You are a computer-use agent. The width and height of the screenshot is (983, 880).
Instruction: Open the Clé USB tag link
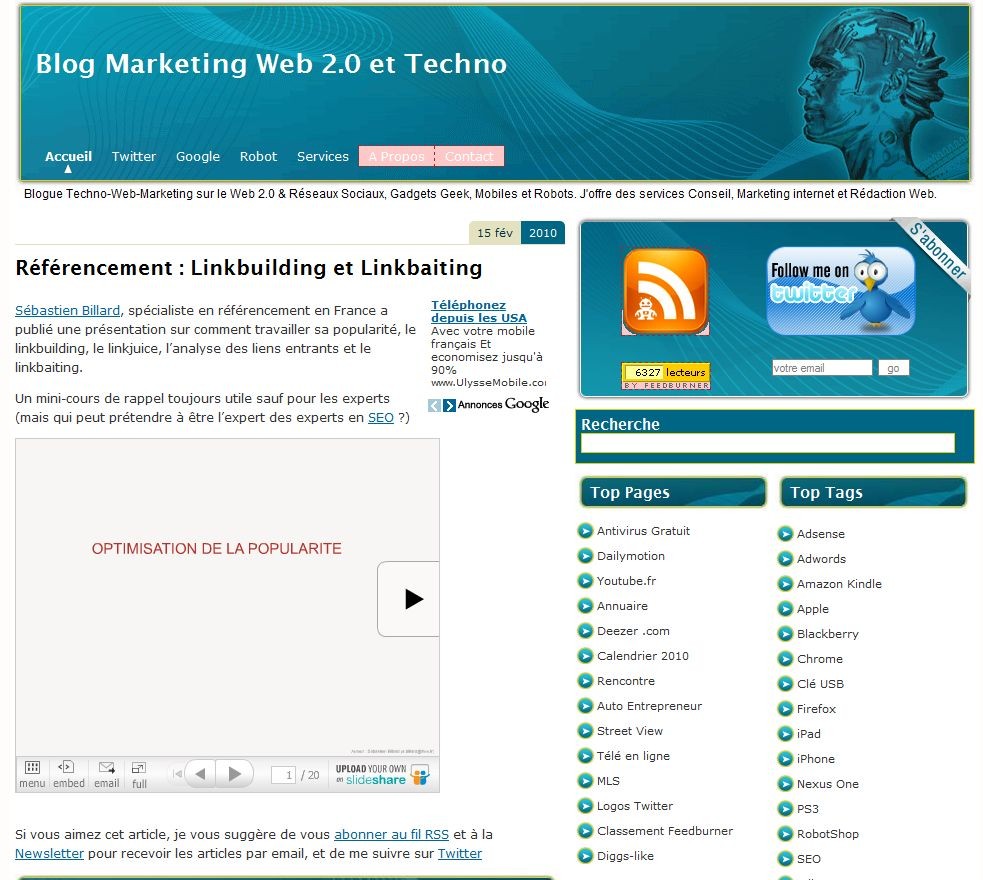tap(820, 684)
